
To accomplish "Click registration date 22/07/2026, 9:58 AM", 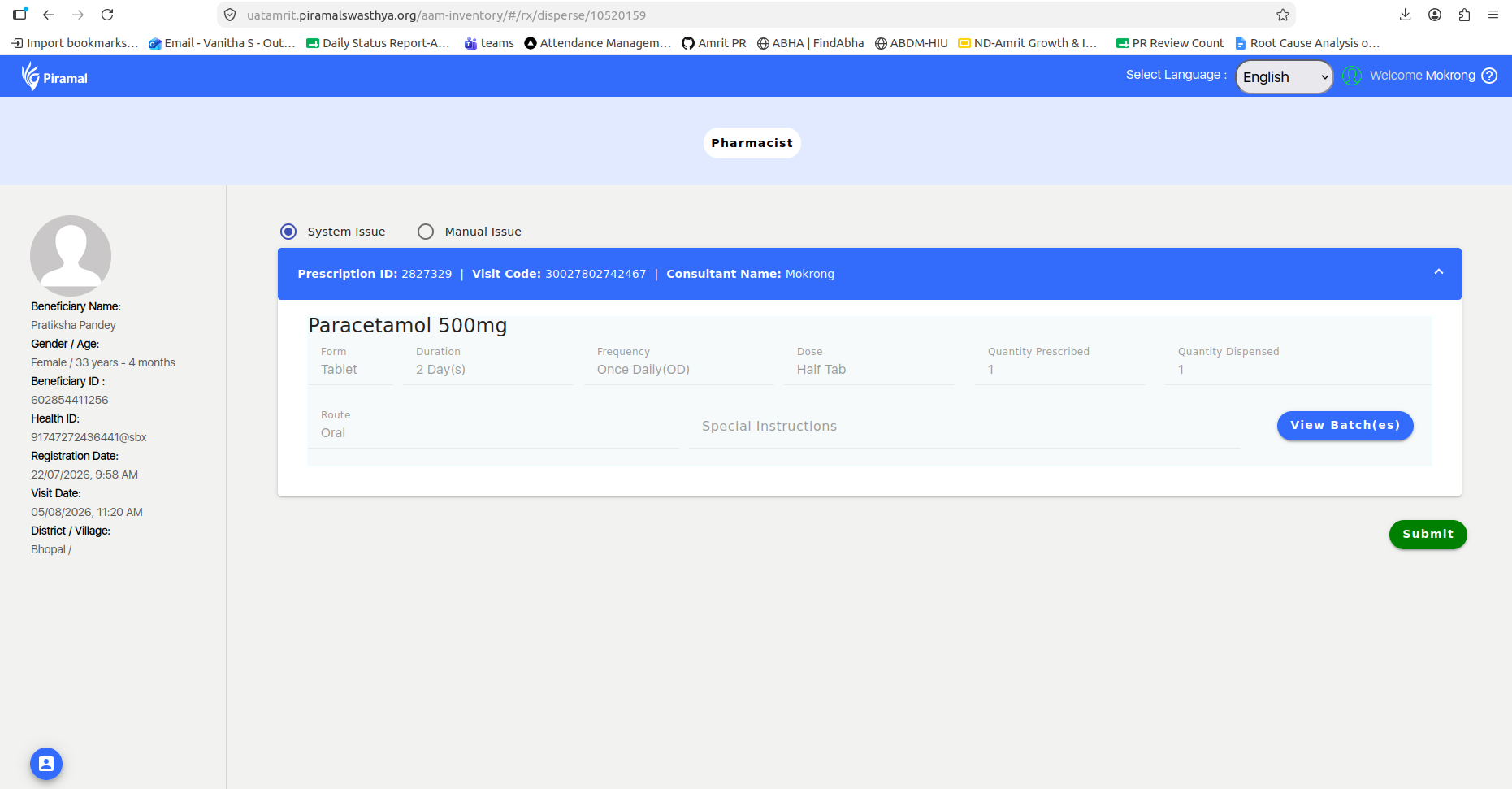I will (x=84, y=475).
